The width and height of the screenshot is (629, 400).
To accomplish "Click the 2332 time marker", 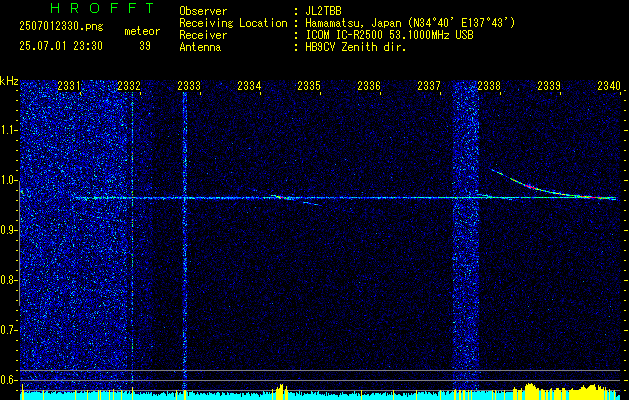I will pos(129,85).
